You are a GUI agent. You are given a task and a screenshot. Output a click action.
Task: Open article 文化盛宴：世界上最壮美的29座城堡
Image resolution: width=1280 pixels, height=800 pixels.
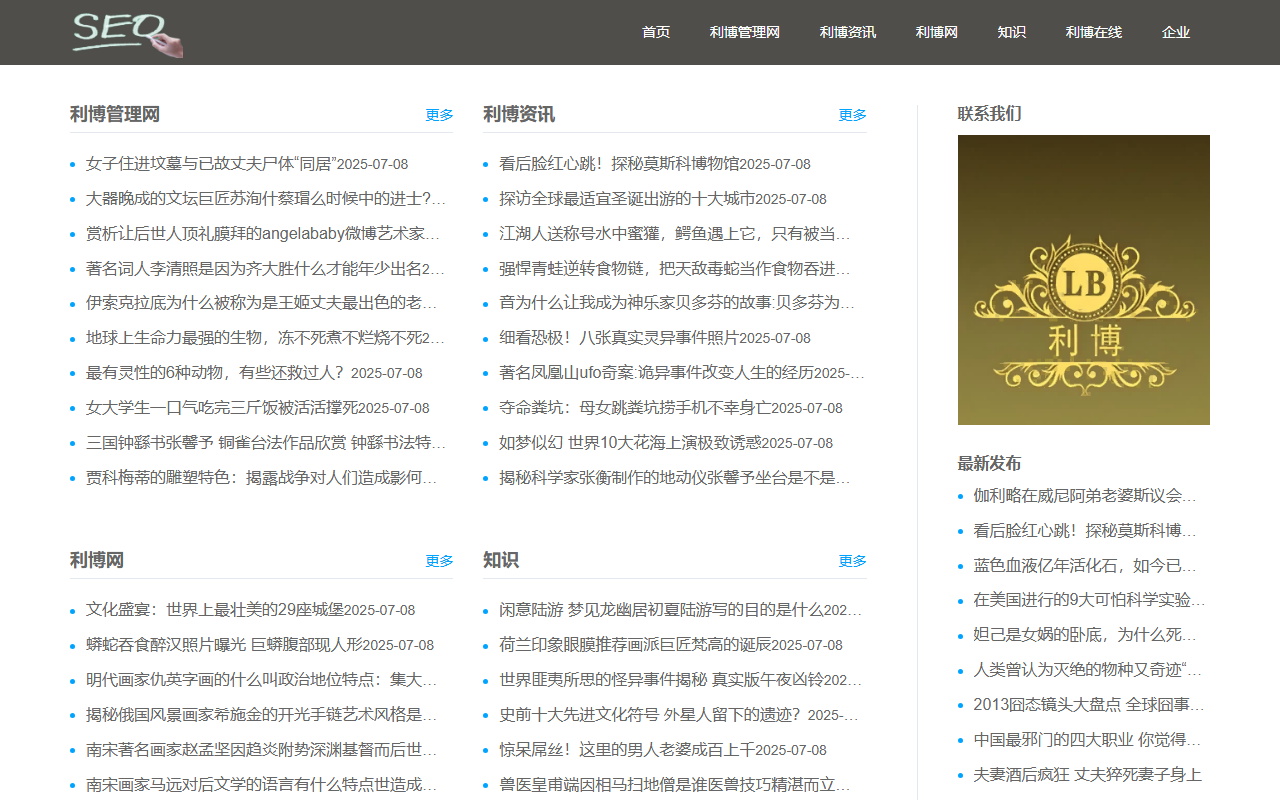[215, 610]
